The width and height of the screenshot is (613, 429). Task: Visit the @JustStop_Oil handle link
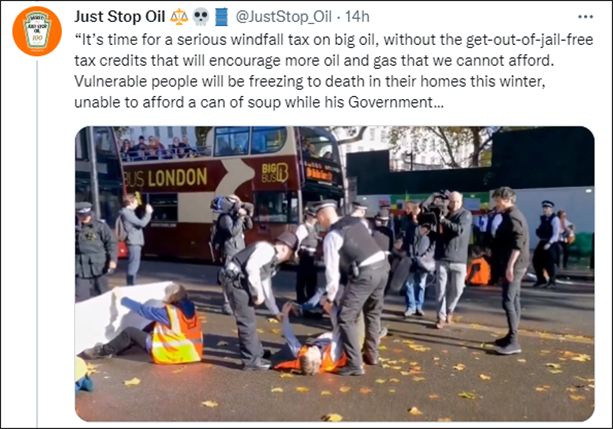(283, 17)
